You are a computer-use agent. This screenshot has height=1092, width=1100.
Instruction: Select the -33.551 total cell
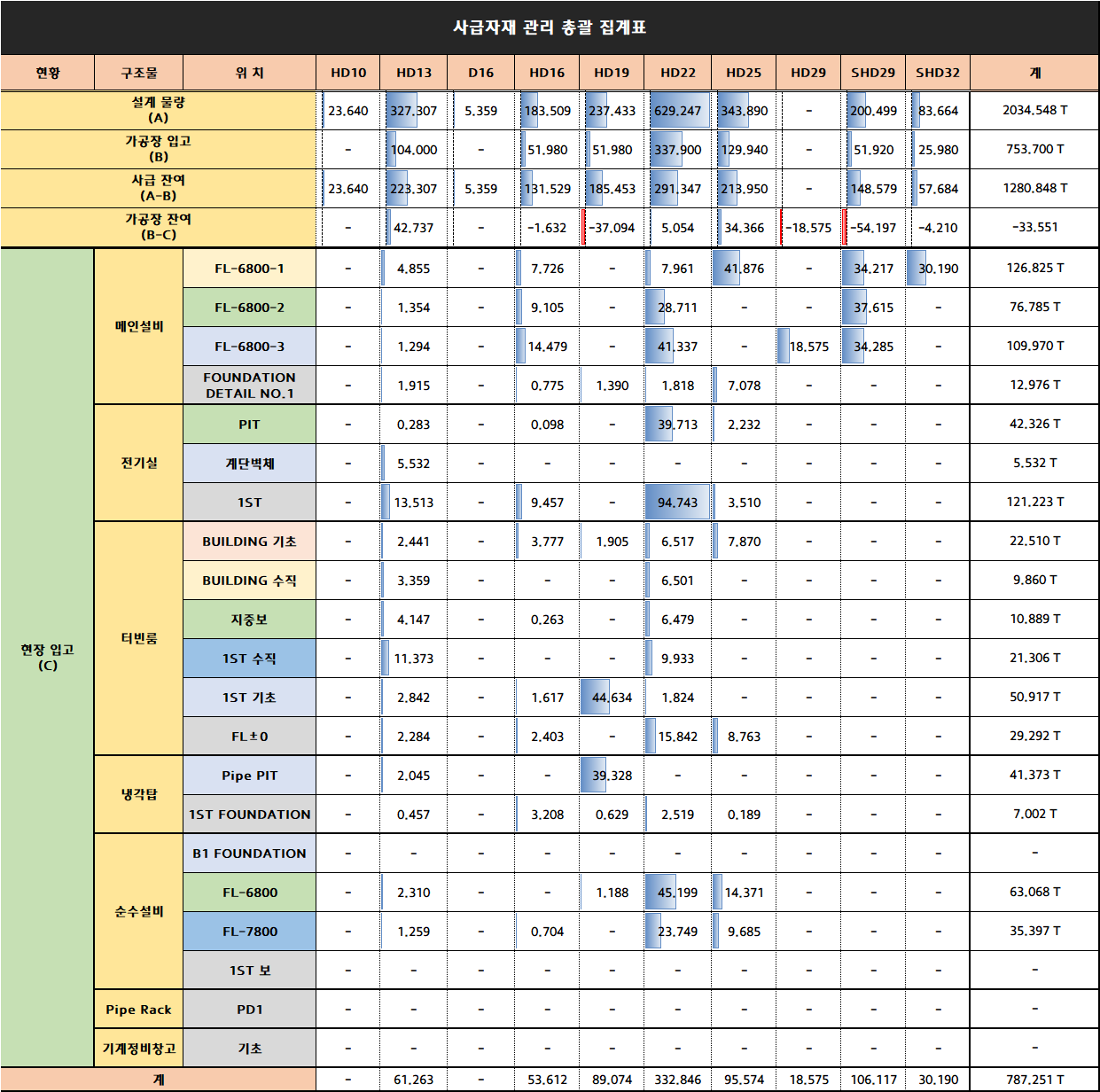pos(1034,227)
